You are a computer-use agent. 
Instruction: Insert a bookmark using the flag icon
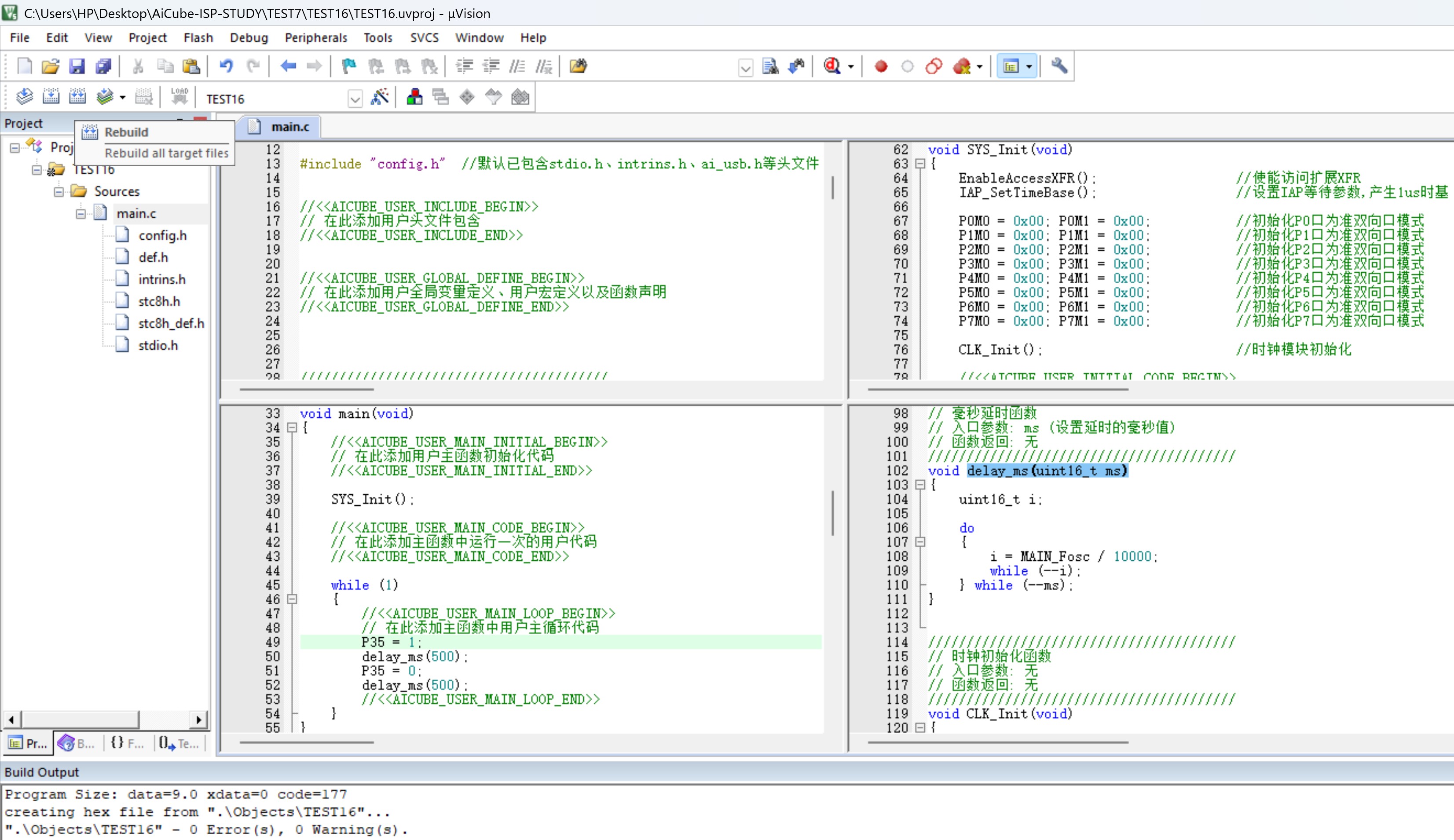349,66
